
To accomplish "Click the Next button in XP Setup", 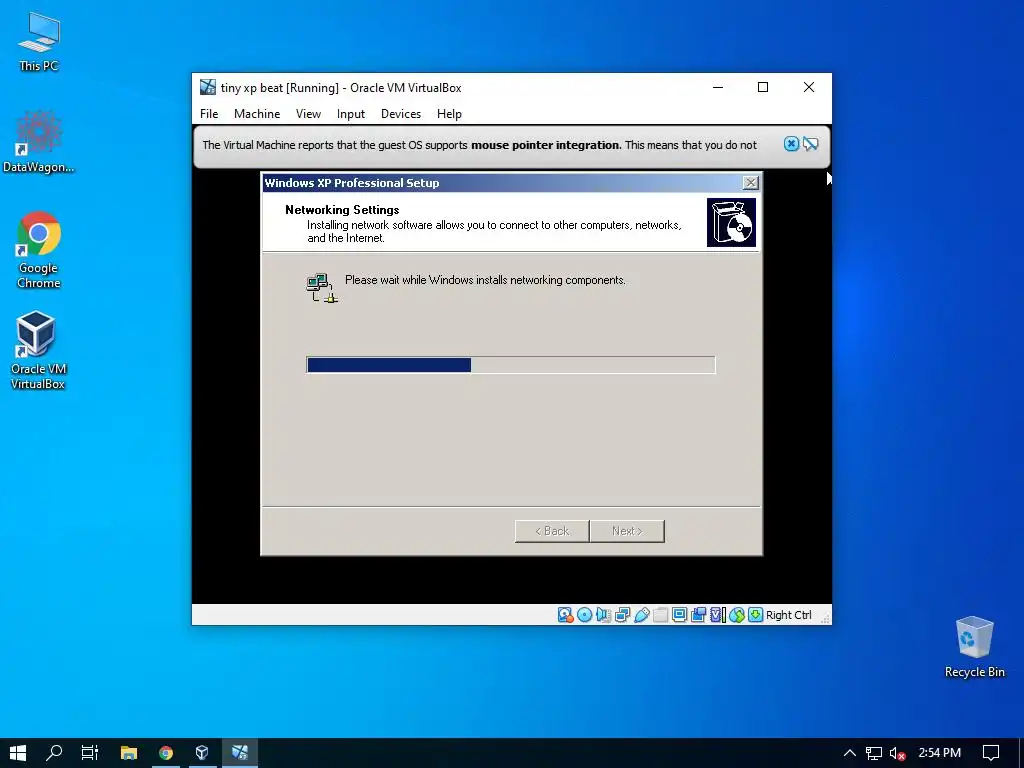I will pyautogui.click(x=627, y=531).
